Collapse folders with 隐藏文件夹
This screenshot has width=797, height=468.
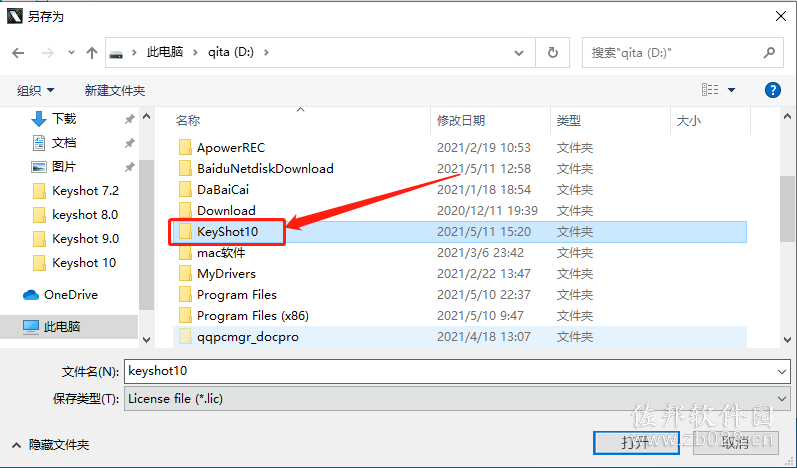click(51, 445)
